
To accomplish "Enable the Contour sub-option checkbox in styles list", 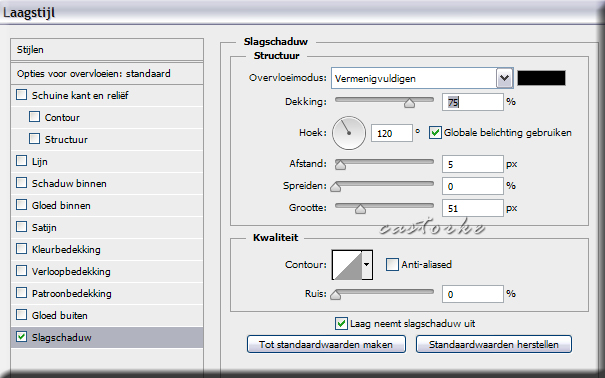I will click(34, 117).
